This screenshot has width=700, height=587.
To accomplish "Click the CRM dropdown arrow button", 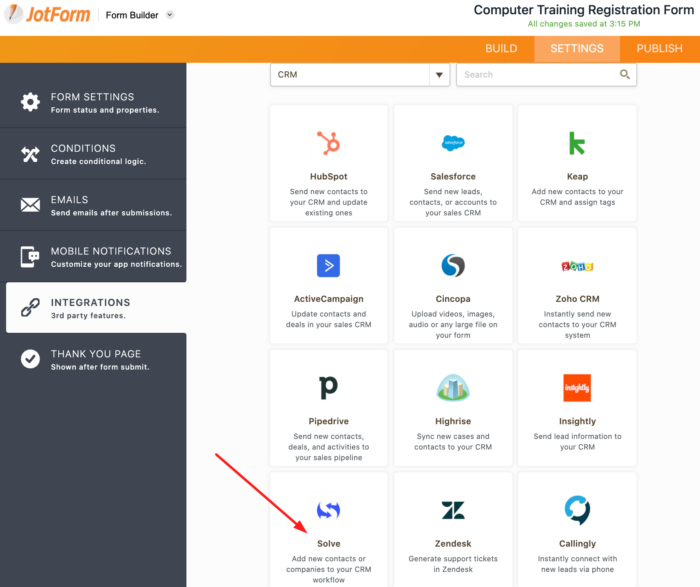I will click(439, 75).
